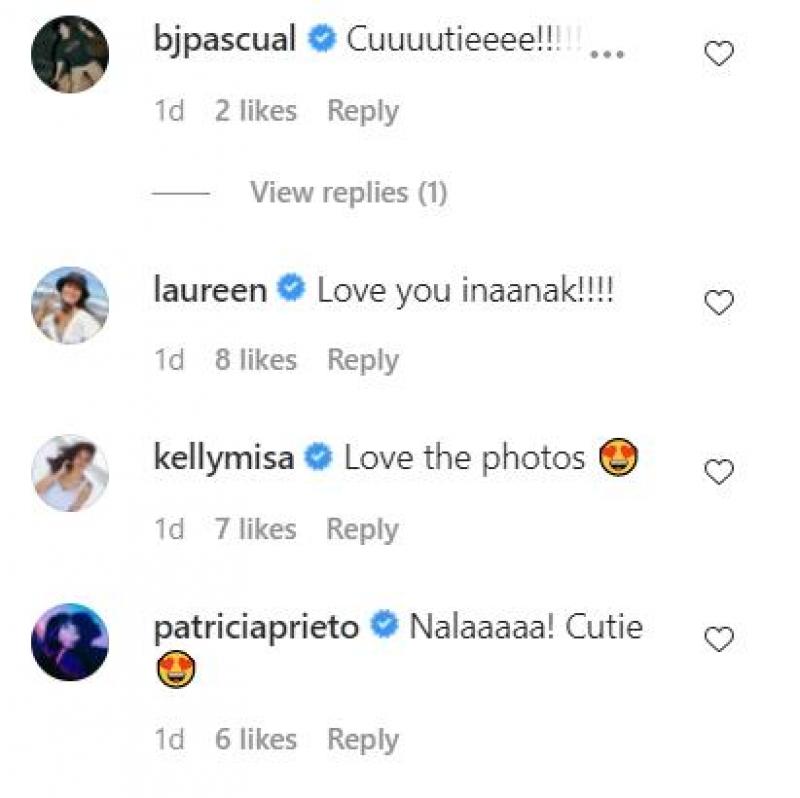Image resolution: width=800 pixels, height=798 pixels.
Task: View who liked kellymisa's comment via 7 likes
Action: (x=255, y=528)
